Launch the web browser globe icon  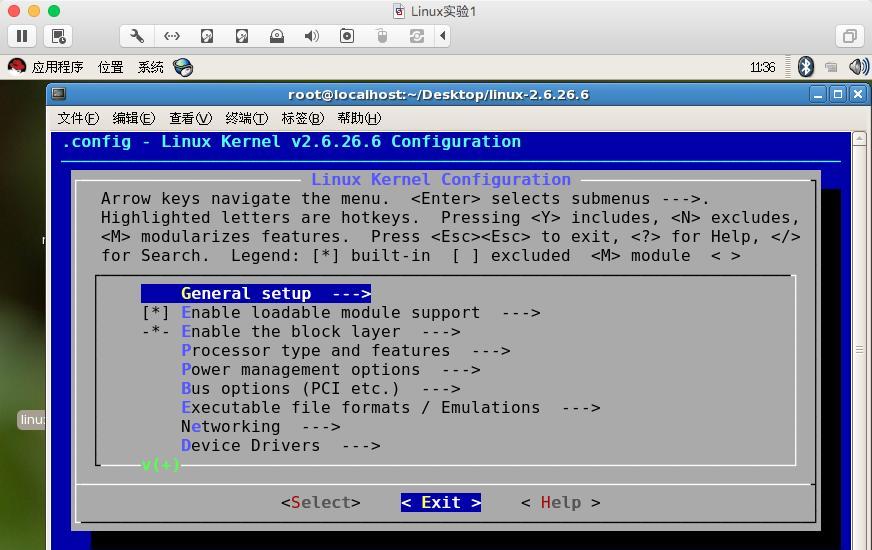pos(183,67)
